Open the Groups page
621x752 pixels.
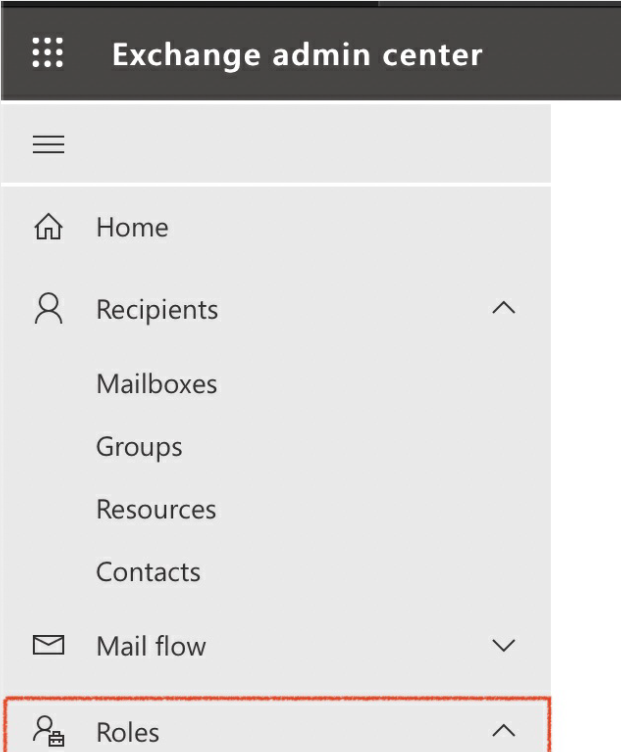coord(139,447)
